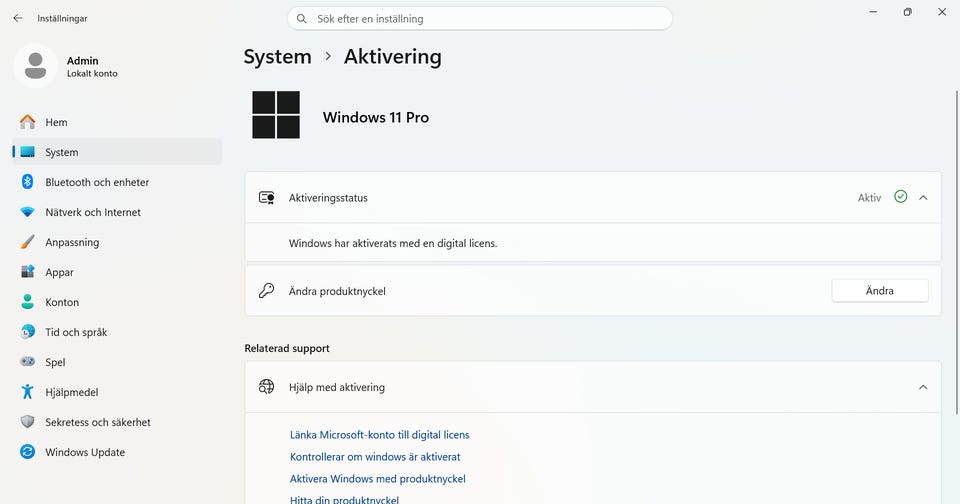Click the Hjälp med aktivering globe icon
Image resolution: width=960 pixels, height=504 pixels.
click(266, 386)
